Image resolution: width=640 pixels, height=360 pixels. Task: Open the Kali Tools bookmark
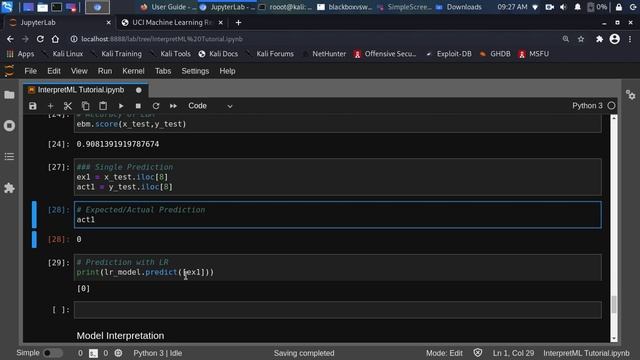[171, 54]
